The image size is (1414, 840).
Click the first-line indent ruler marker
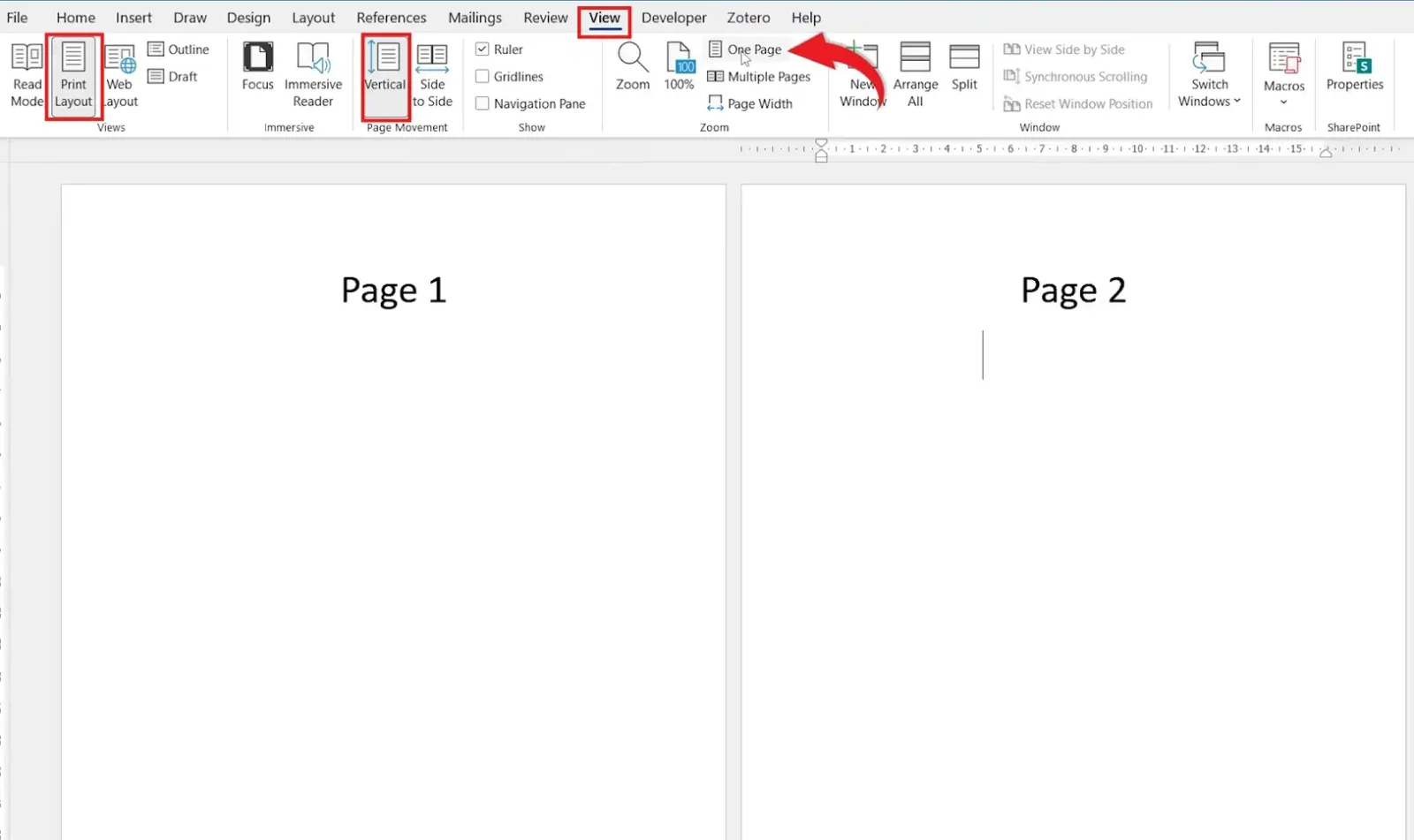pos(822,144)
